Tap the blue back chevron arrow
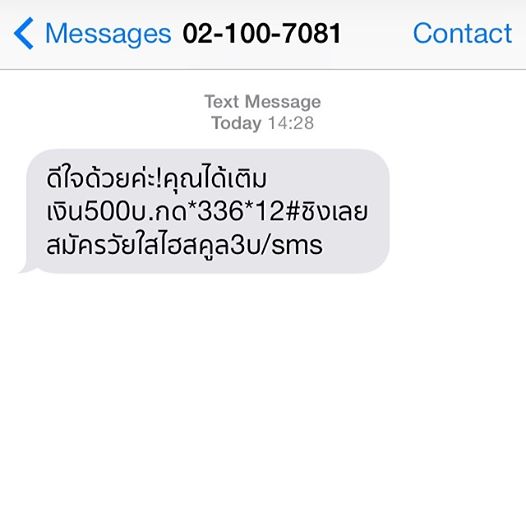The image size is (526, 526). pos(23,33)
